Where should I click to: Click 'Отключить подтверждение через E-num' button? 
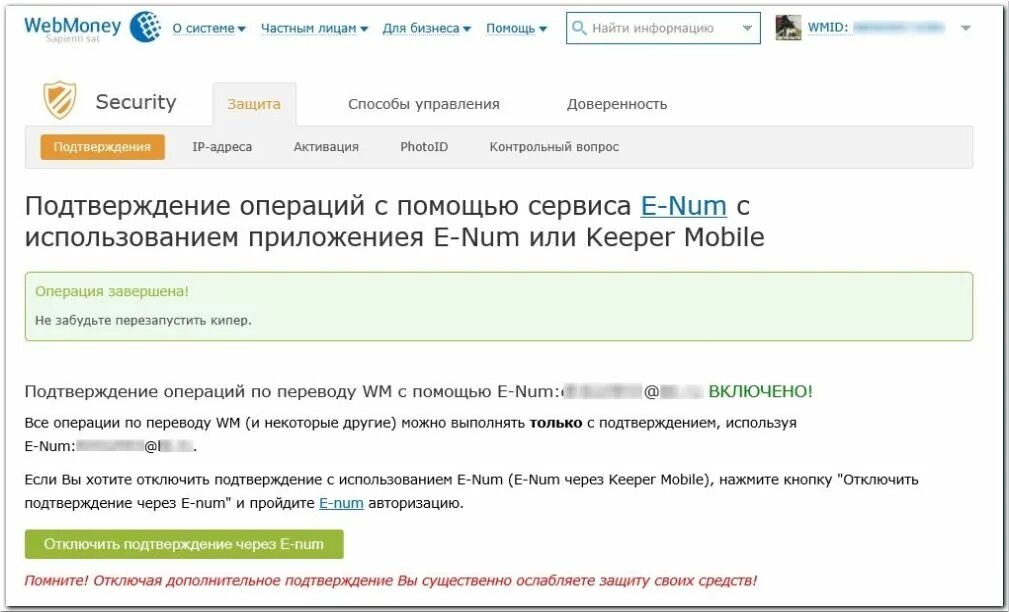[184, 544]
